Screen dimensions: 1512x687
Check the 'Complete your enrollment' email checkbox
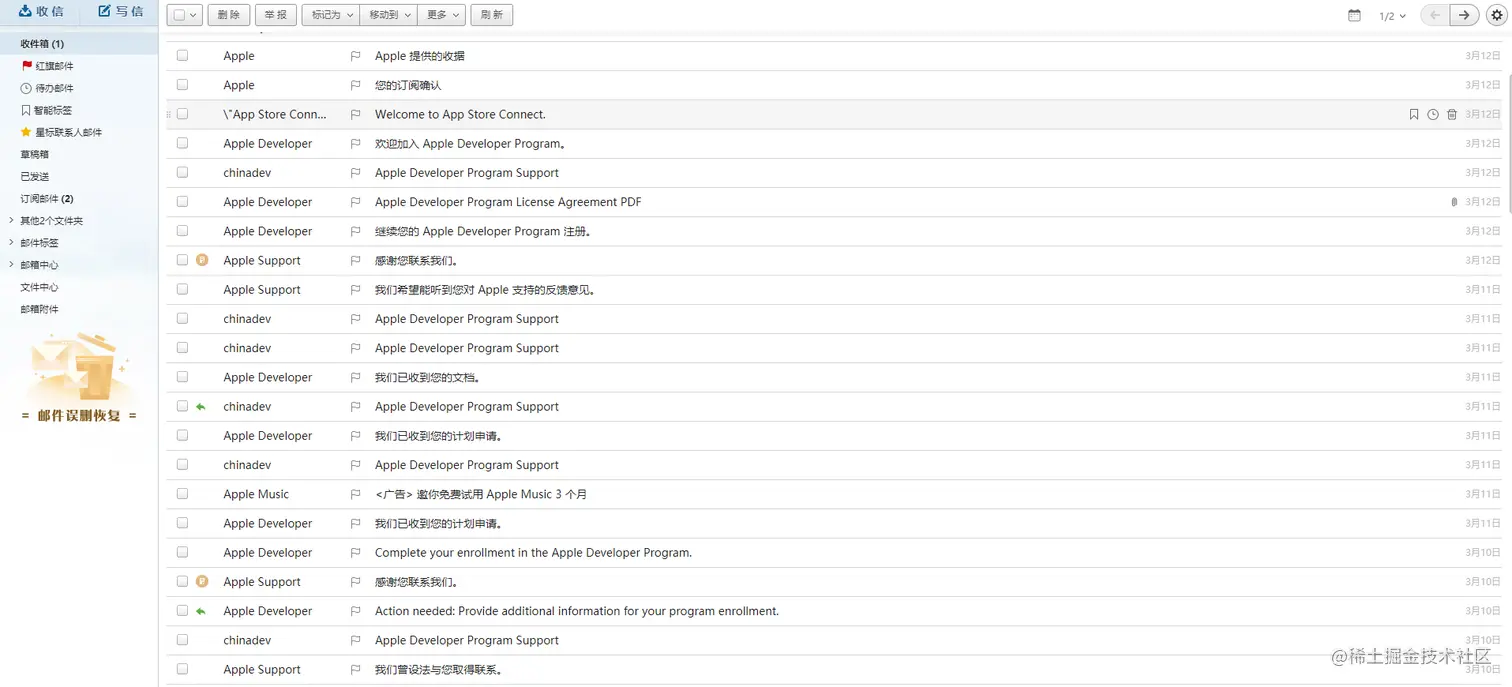tap(182, 552)
